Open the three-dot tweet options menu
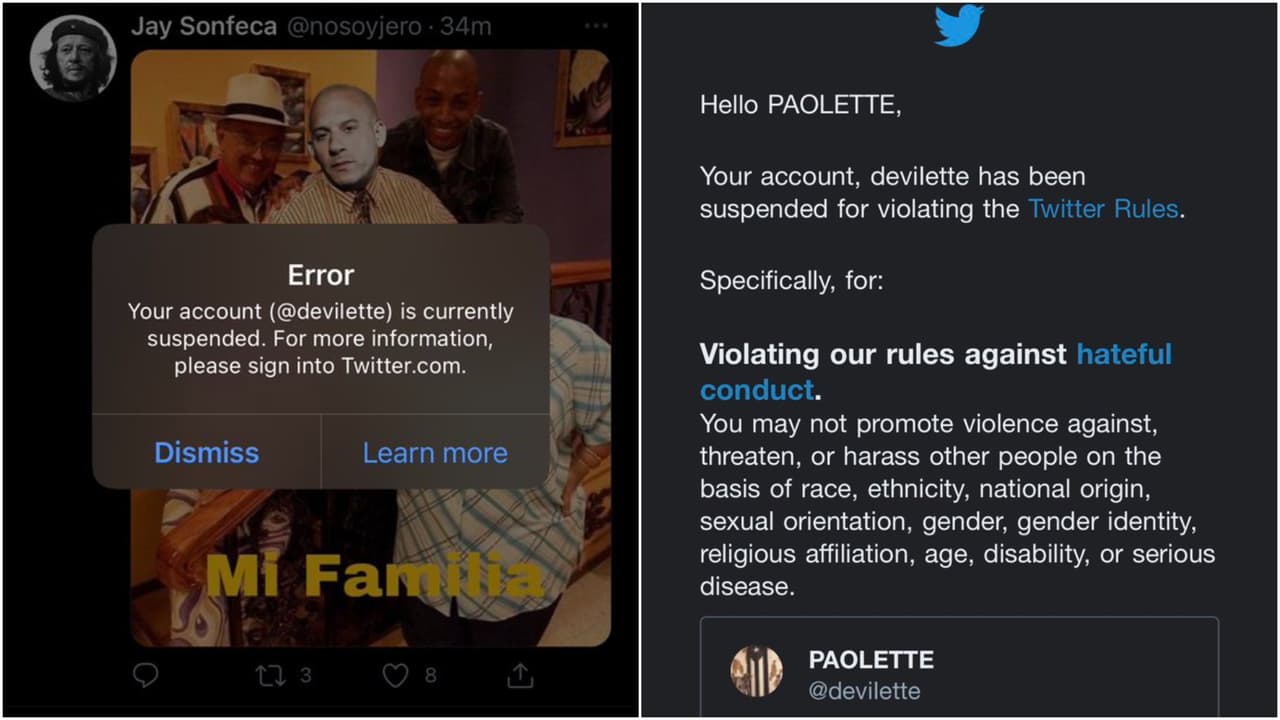The width and height of the screenshot is (1280, 720). pyautogui.click(x=596, y=26)
